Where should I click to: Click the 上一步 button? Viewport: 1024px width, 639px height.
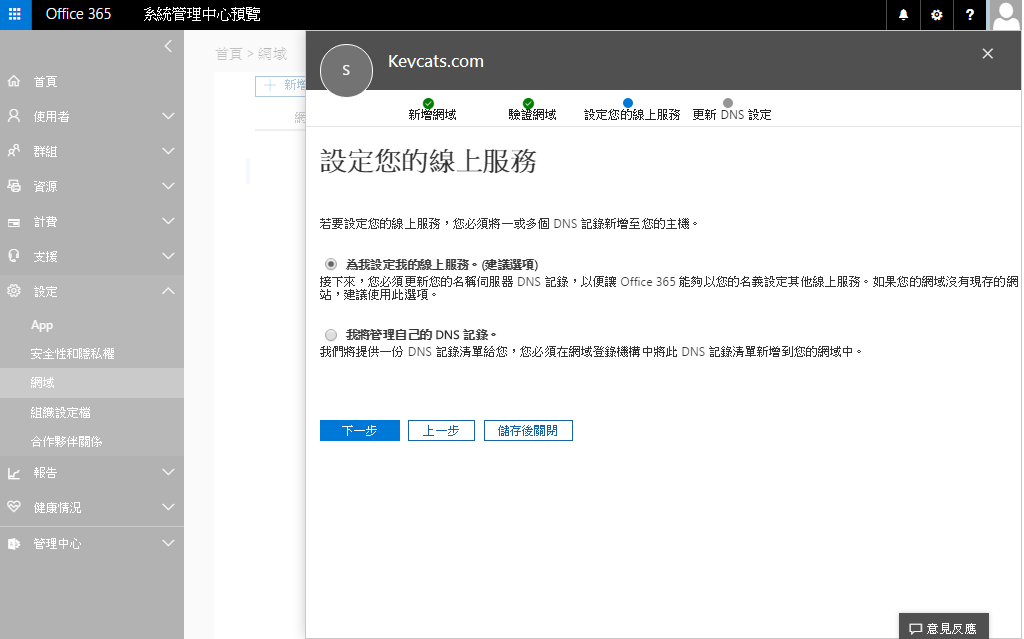coord(441,431)
